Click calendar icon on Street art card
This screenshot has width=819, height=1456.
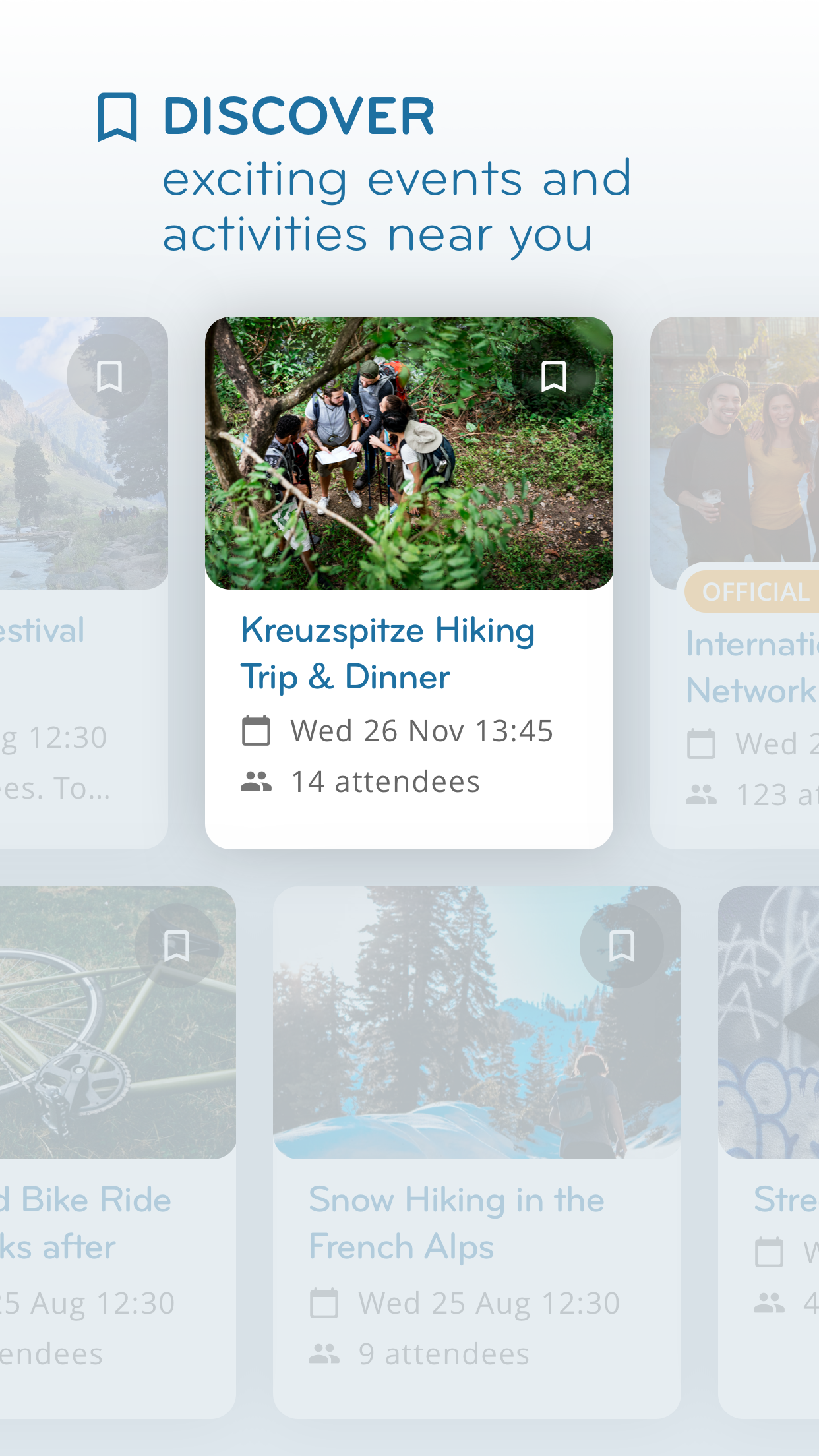tap(769, 1252)
